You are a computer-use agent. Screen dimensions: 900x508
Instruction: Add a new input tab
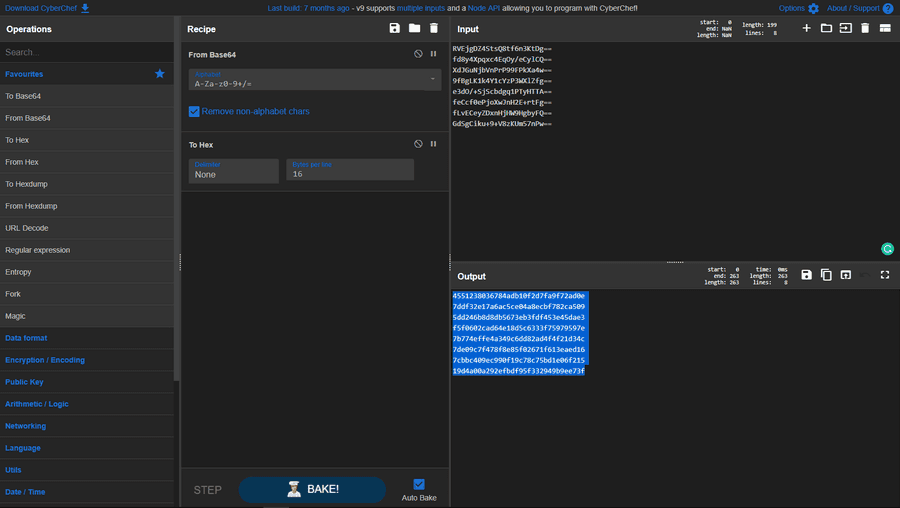tap(807, 29)
